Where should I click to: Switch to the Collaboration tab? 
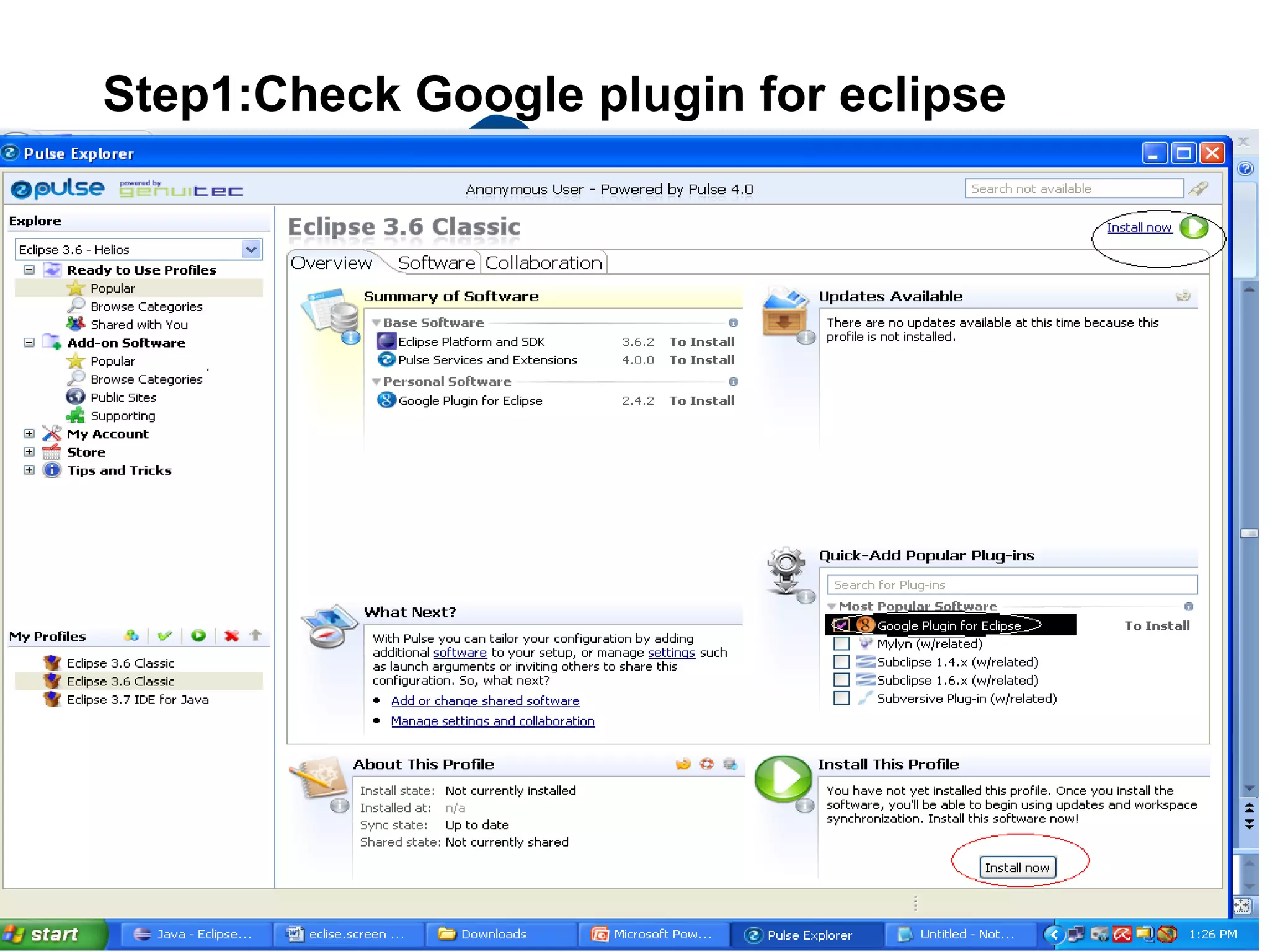[543, 263]
